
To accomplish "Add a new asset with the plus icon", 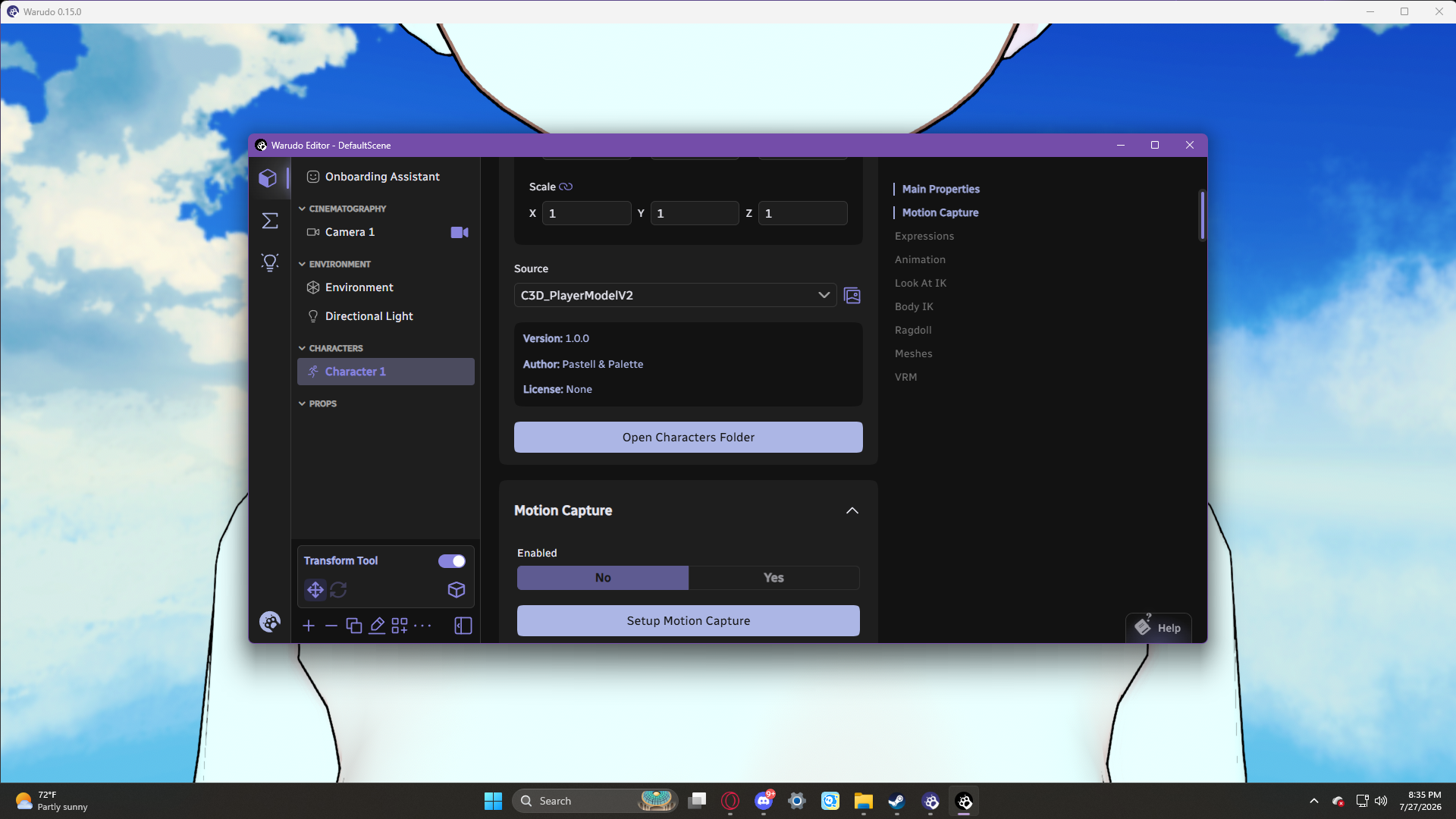I will tap(309, 626).
